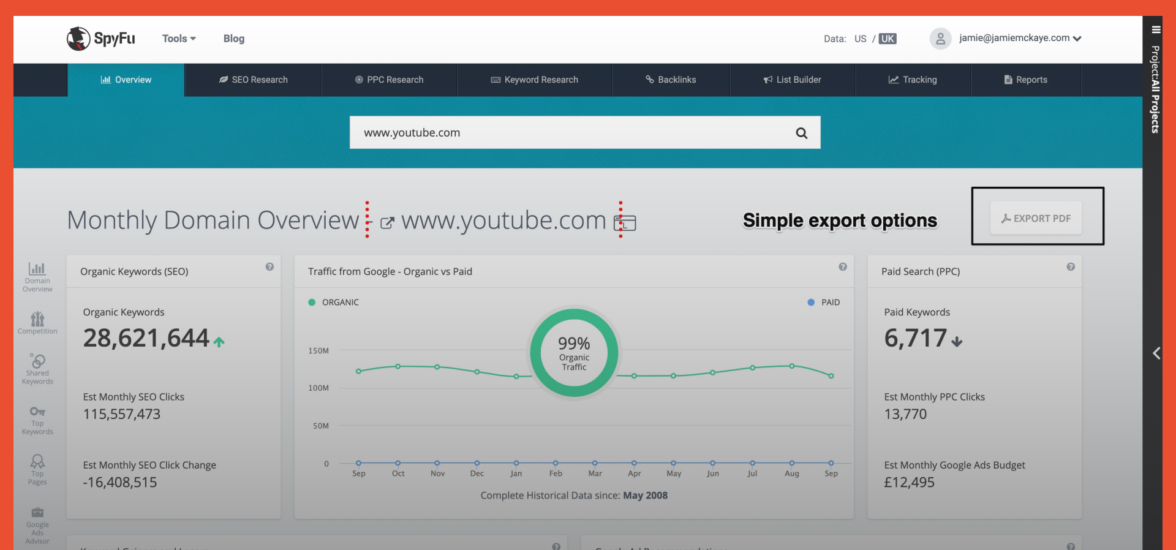Open the Tools dropdown menu
Viewport: 1176px width, 550px height.
179,38
